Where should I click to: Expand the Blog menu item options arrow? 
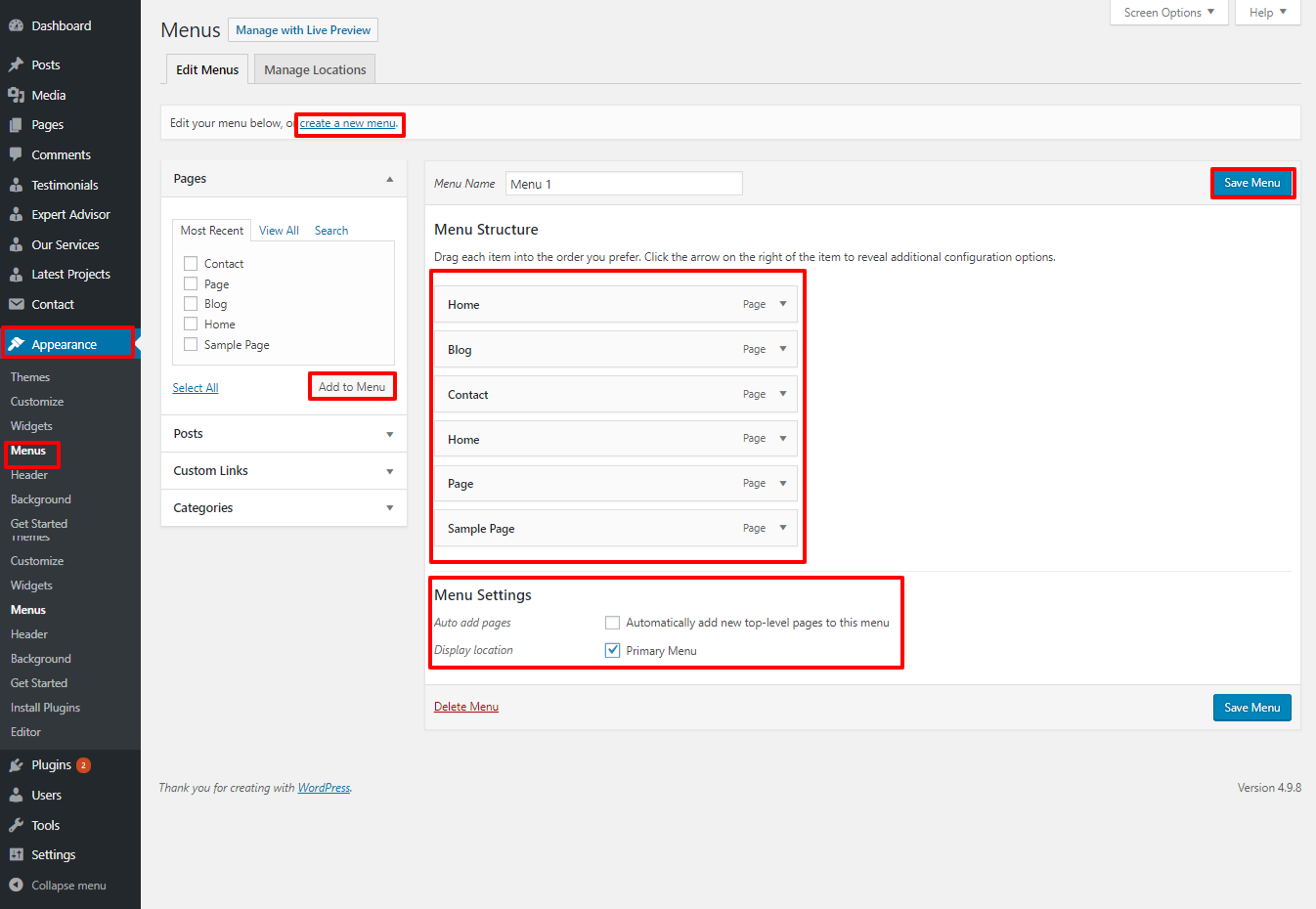click(783, 349)
